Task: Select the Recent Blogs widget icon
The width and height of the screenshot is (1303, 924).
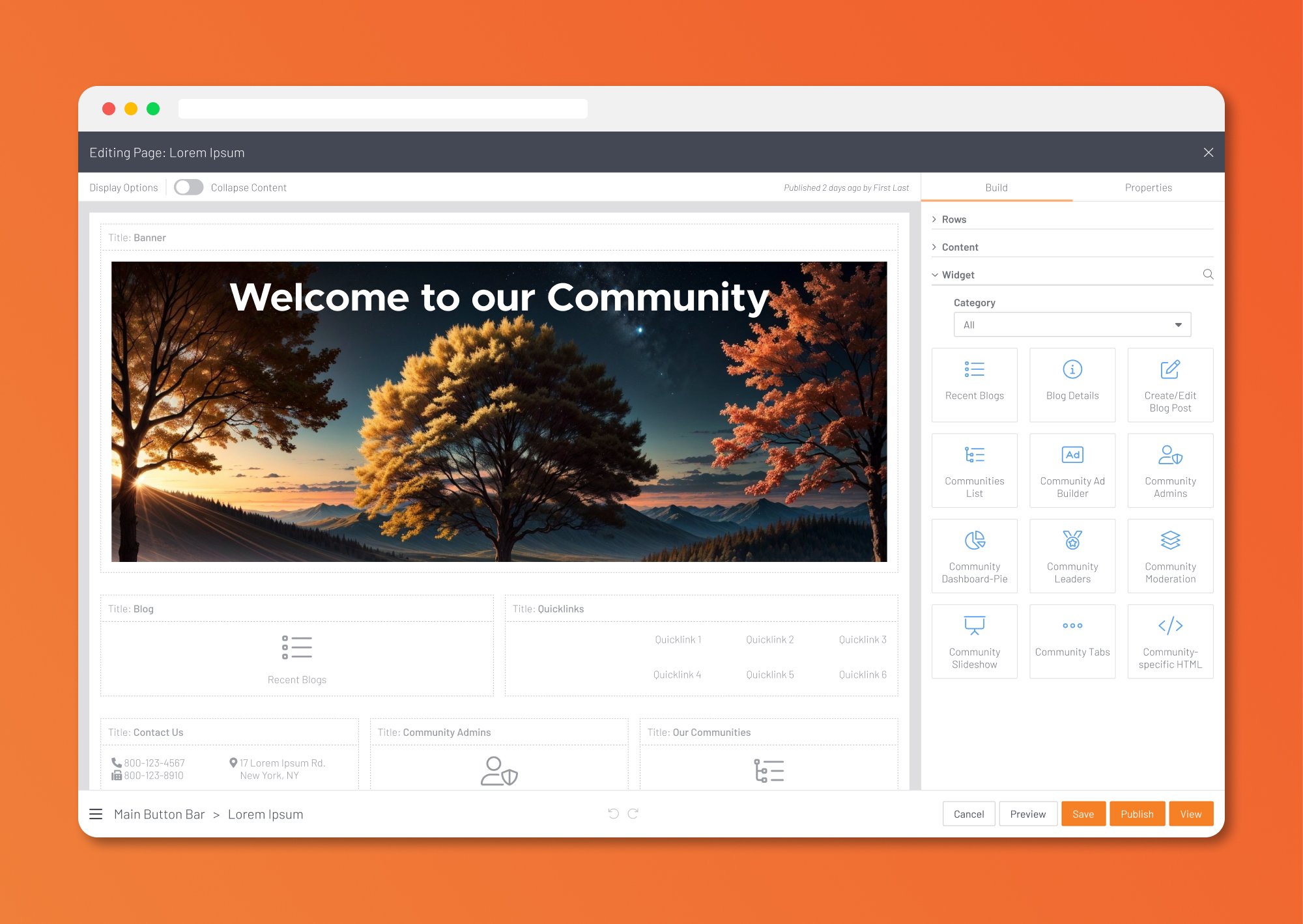Action: coord(974,370)
